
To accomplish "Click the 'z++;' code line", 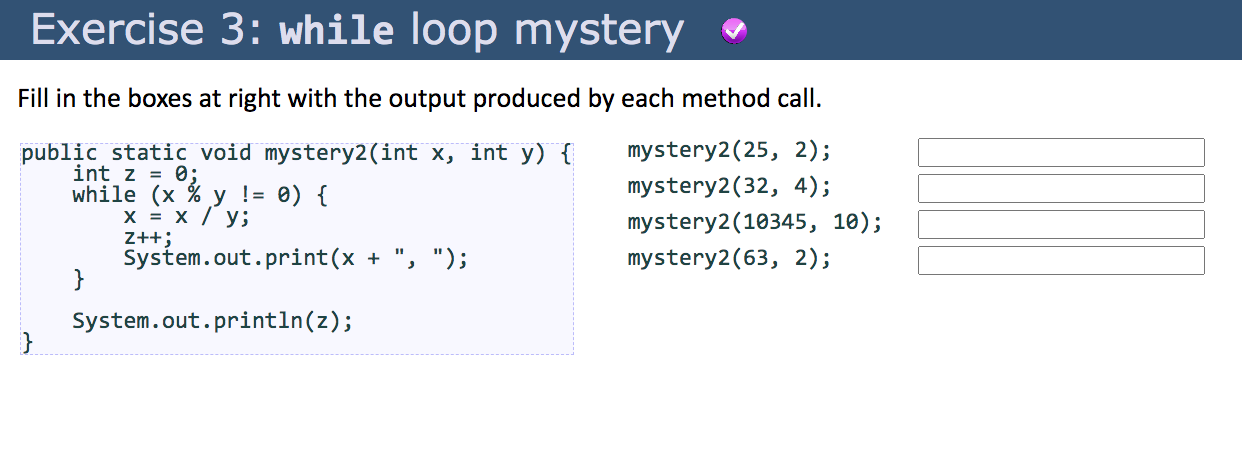I will 149,238.
